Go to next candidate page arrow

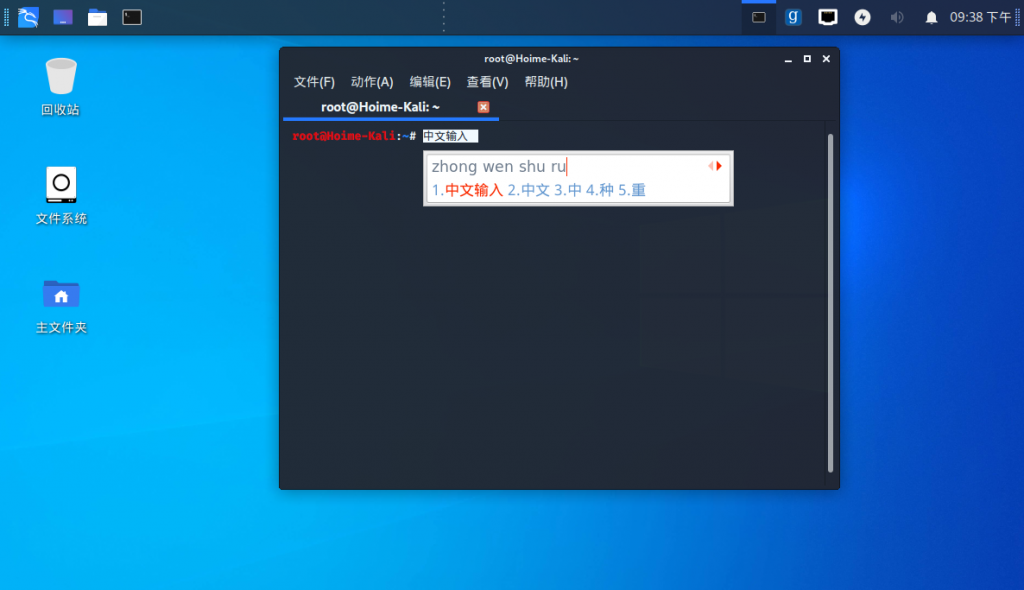pyautogui.click(x=719, y=166)
